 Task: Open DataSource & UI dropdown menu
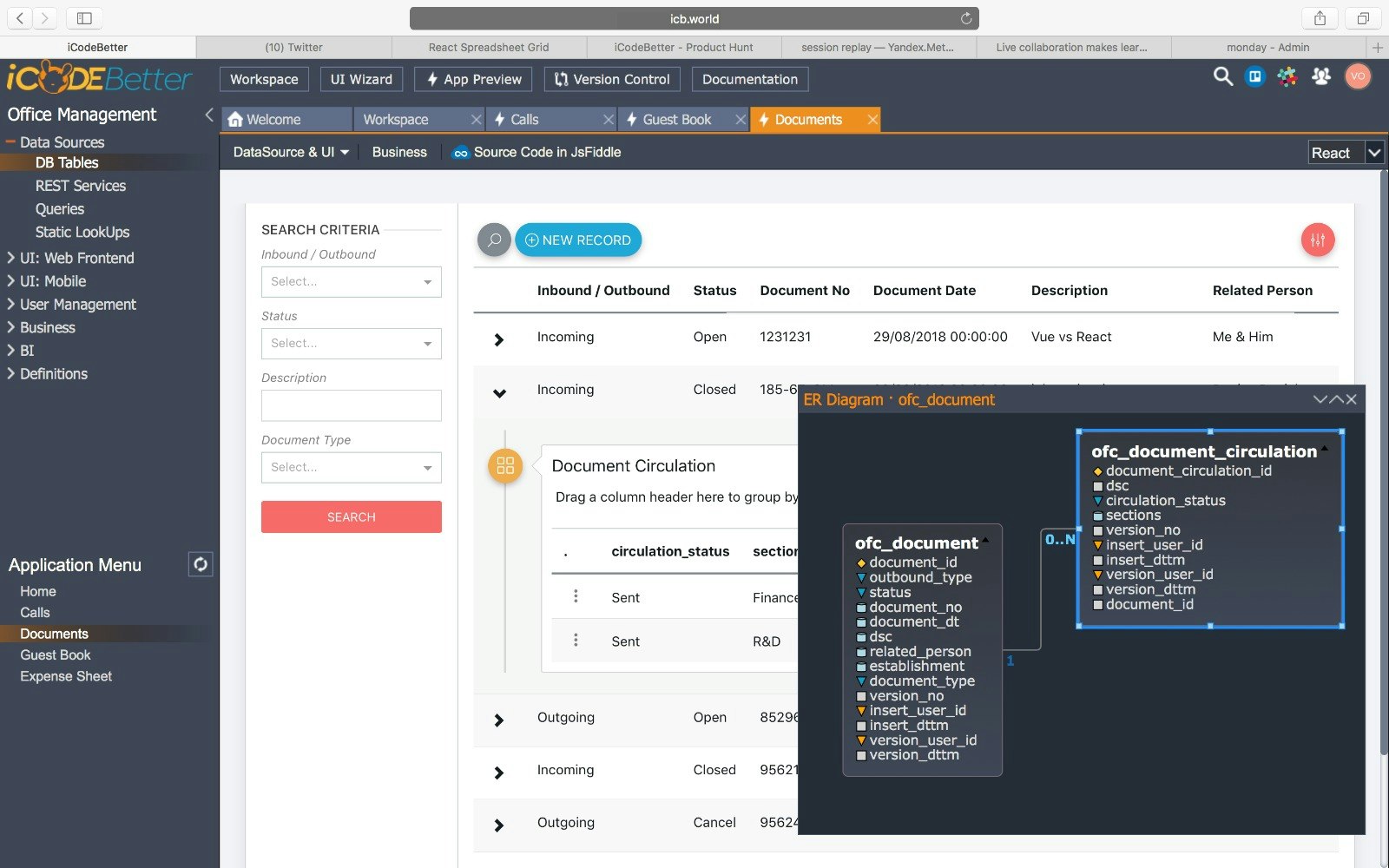(291, 152)
